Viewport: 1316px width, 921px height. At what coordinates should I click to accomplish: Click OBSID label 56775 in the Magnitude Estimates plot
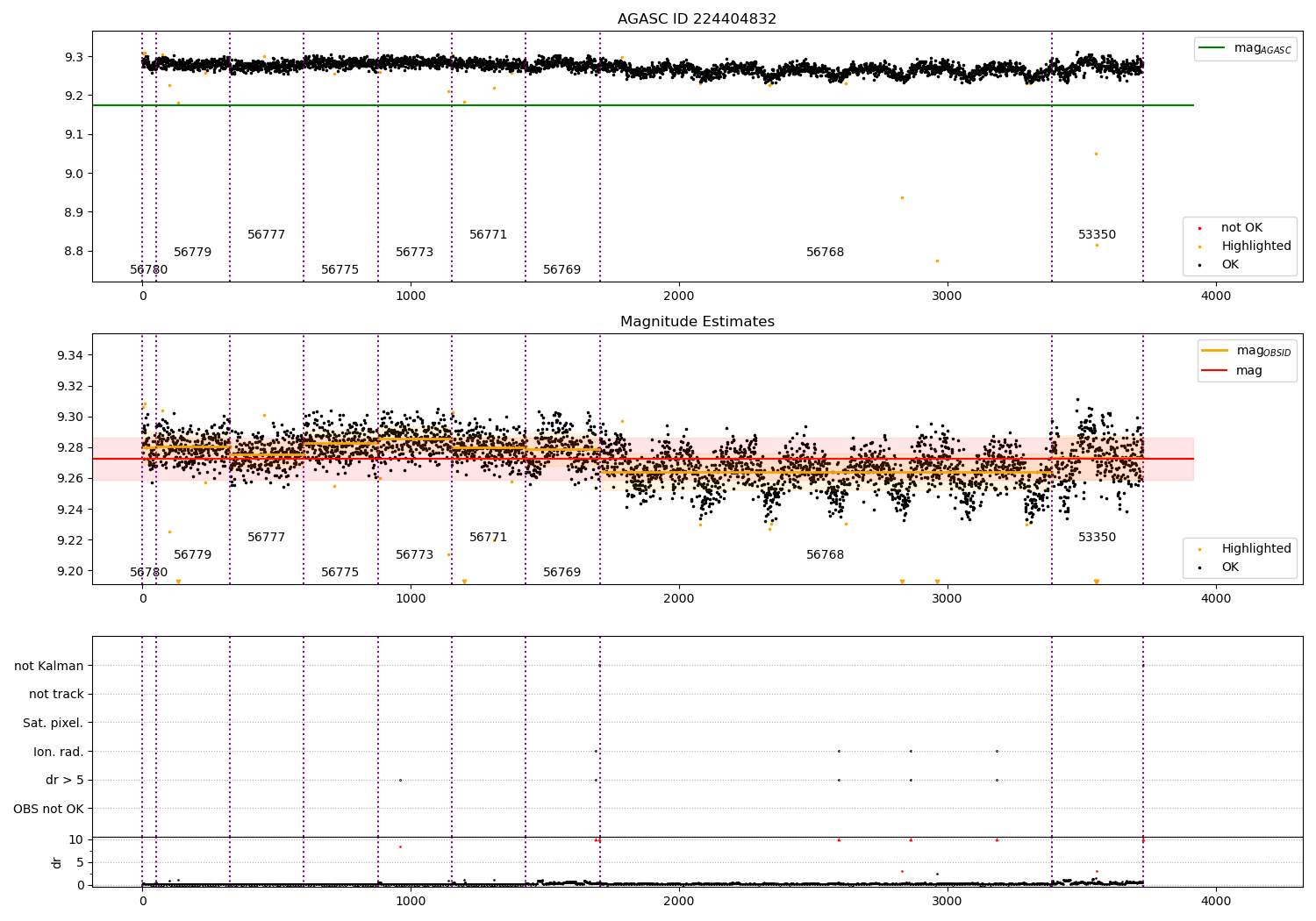coord(340,572)
